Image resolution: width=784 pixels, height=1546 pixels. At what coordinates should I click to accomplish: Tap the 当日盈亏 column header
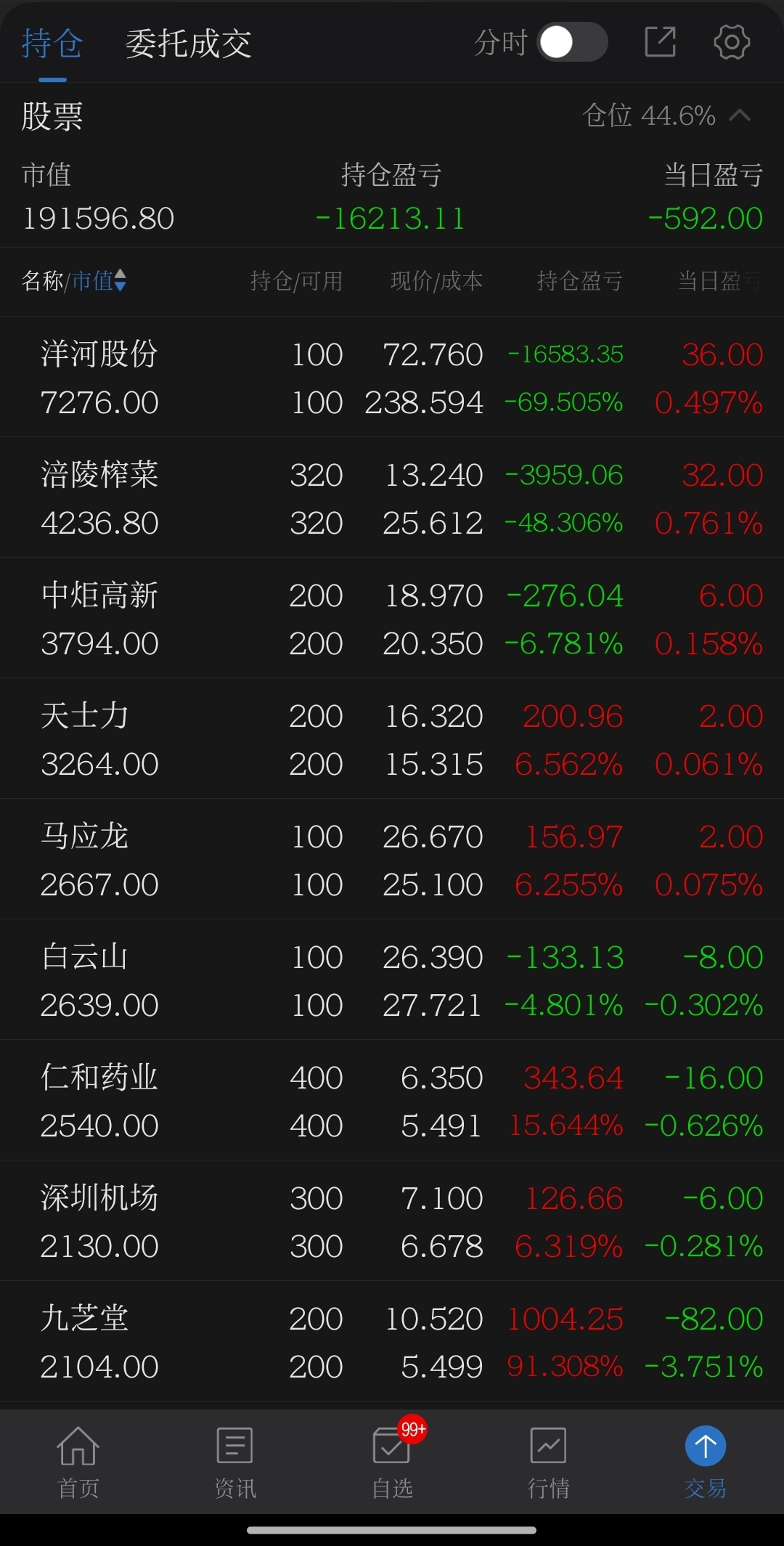coord(720,281)
